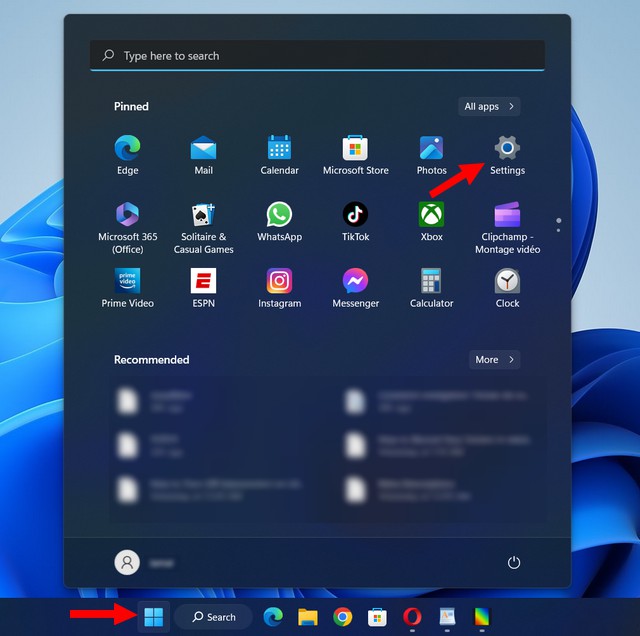Screen dimensions: 640x636
Task: Open the ESPN app
Action: [203, 288]
